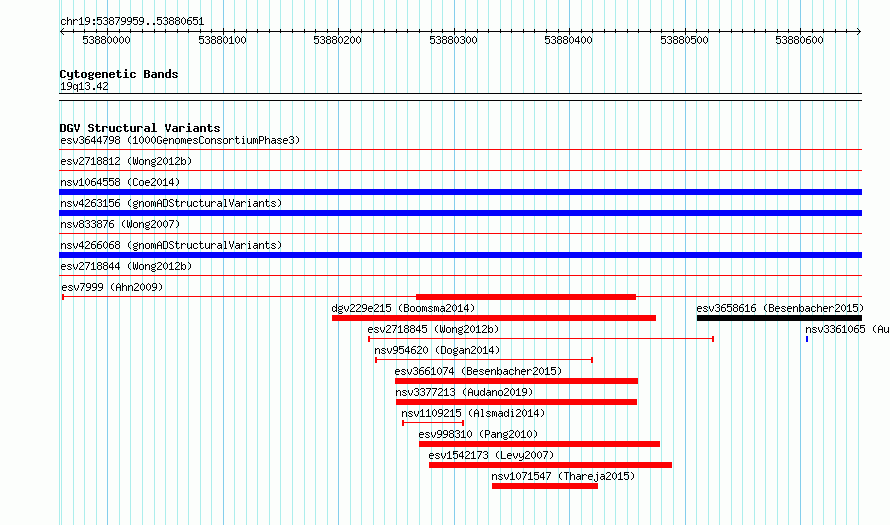Screen dimensions: 890x525
Task: Open the esv1542173 (Levy2007) label
Action: click(x=491, y=455)
